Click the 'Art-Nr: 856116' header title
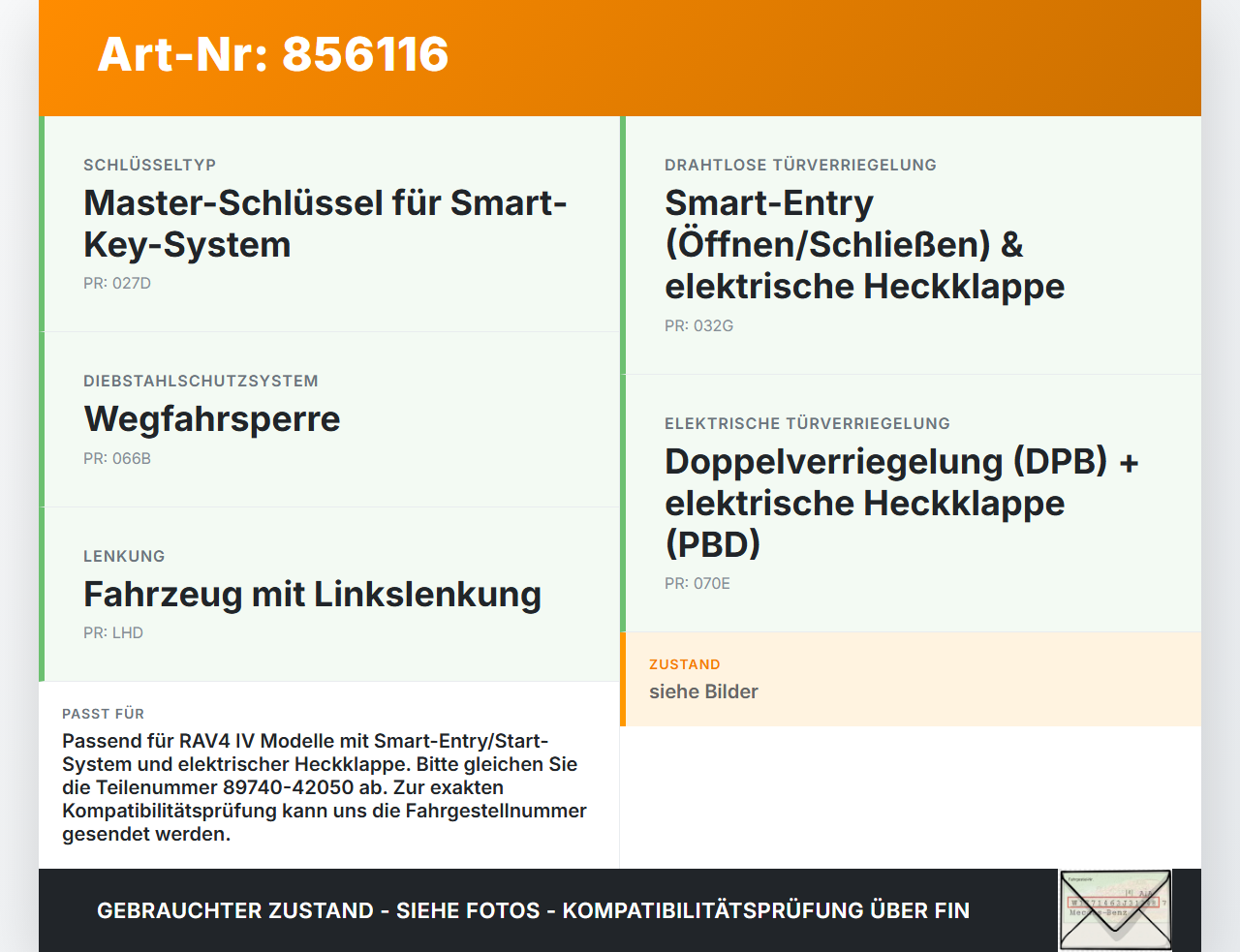This screenshot has height=952, width=1240. point(273,54)
